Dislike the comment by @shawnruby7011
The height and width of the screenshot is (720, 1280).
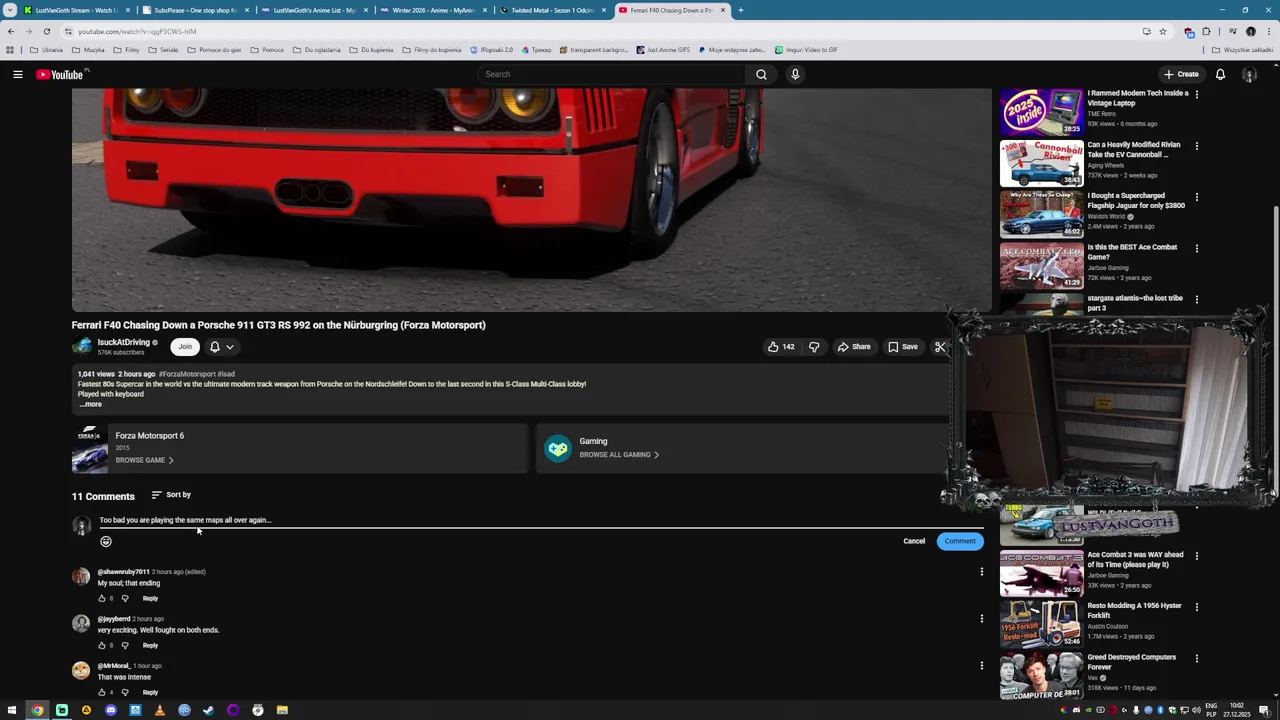pyautogui.click(x=125, y=598)
